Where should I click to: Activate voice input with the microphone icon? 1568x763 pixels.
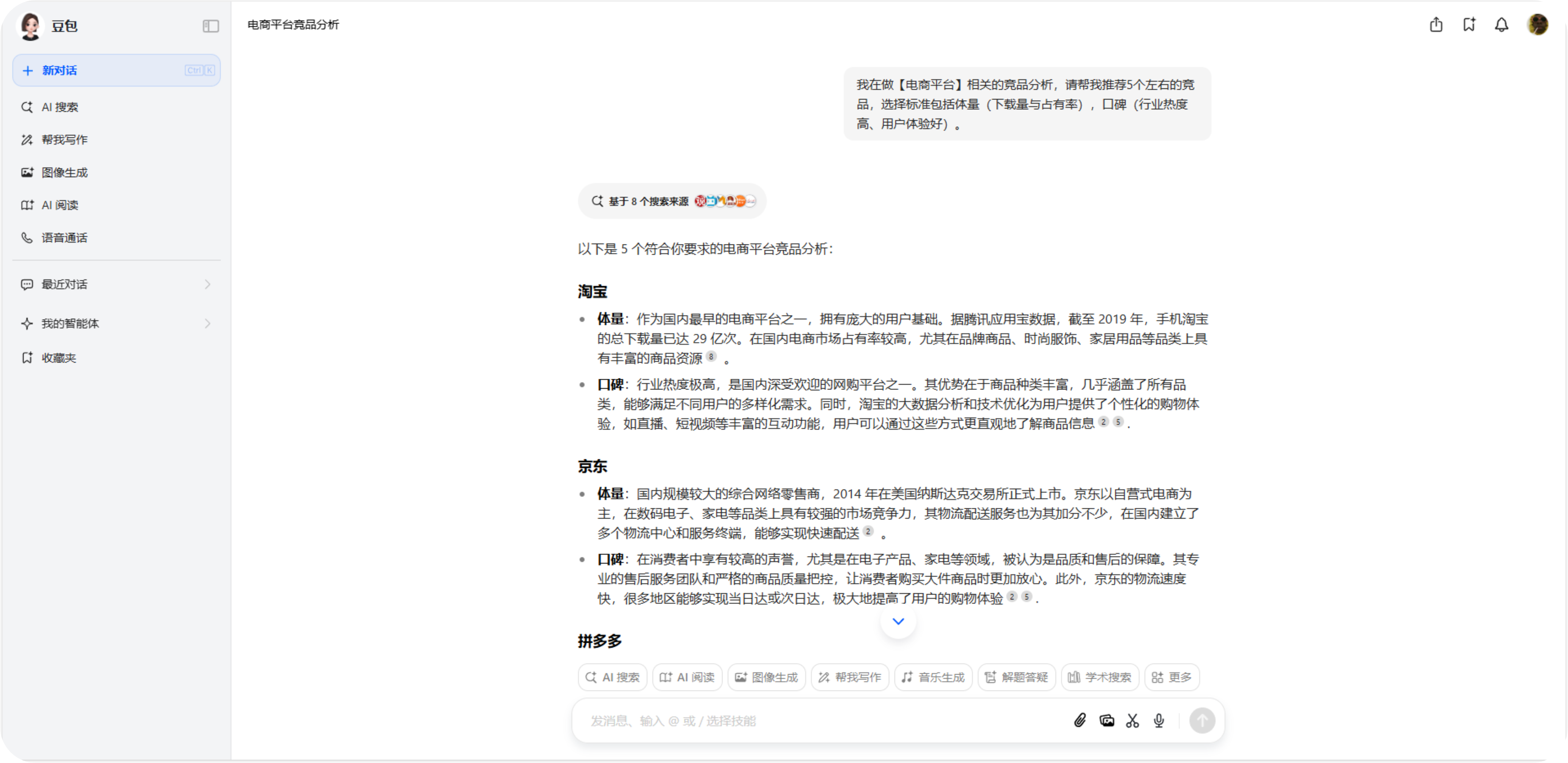[1159, 720]
